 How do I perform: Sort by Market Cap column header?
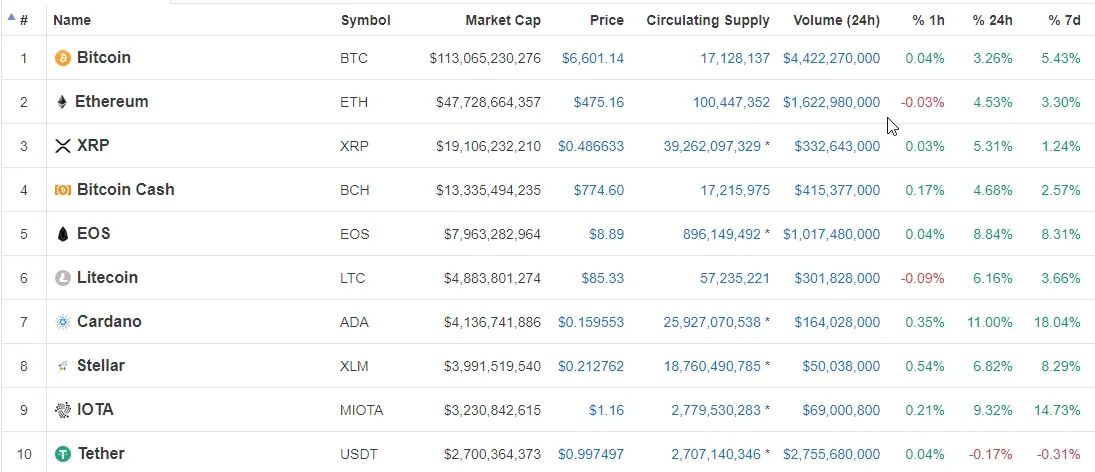(x=503, y=20)
